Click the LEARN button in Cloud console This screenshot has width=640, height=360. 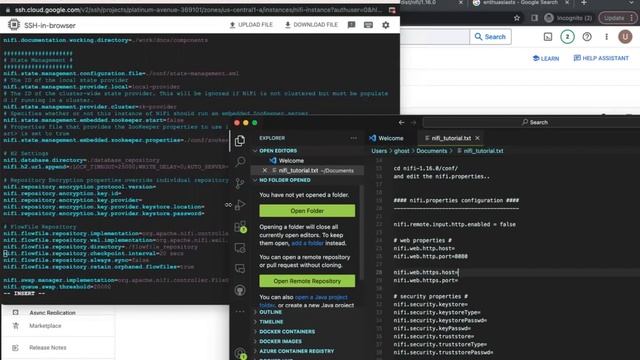point(546,58)
